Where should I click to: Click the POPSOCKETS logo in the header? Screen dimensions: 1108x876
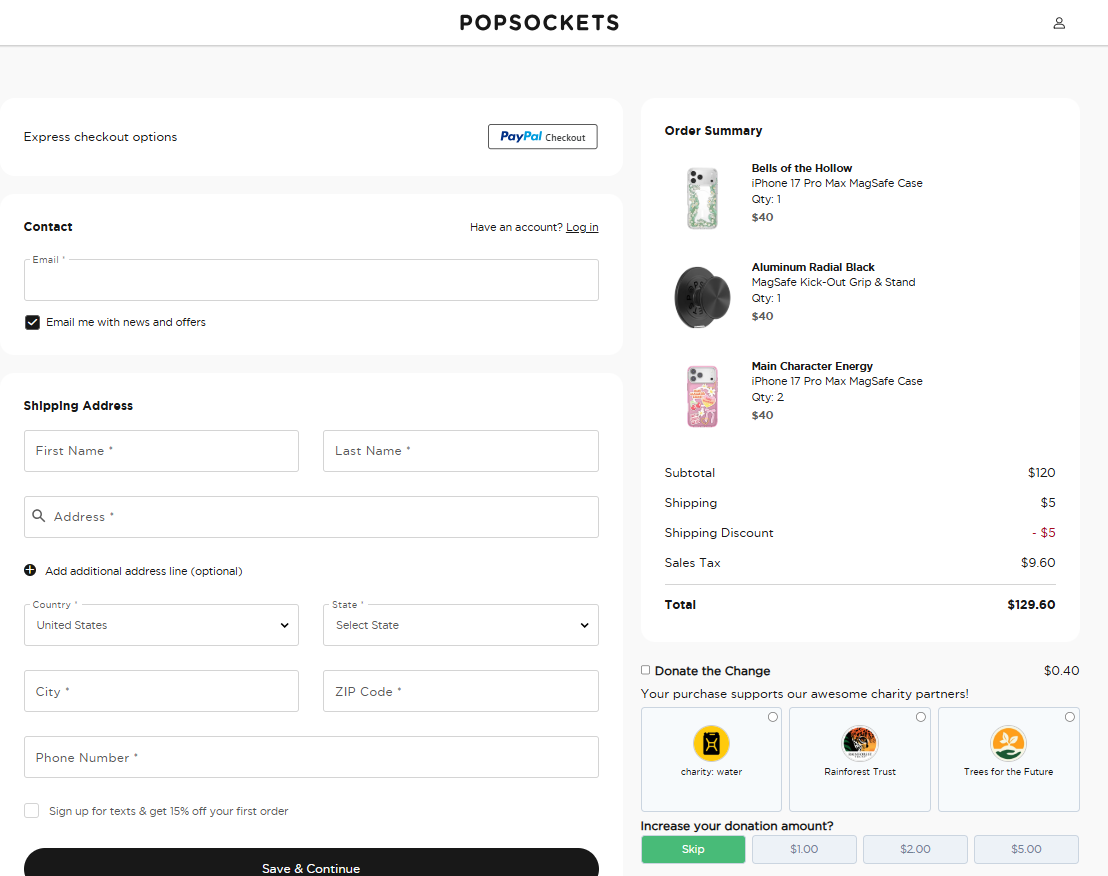click(x=539, y=22)
